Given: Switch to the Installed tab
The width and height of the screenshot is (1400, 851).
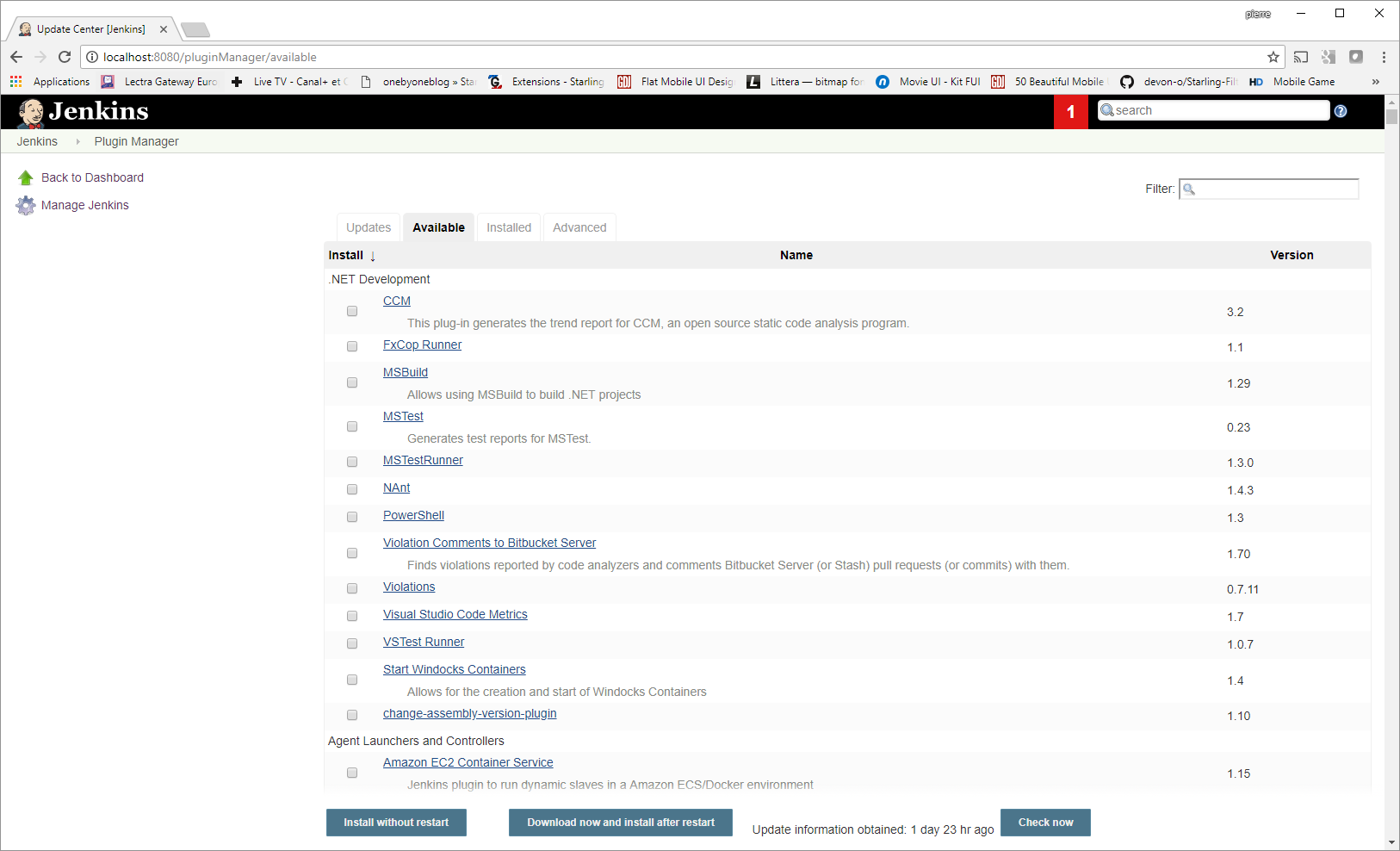Looking at the screenshot, I should click(x=509, y=227).
